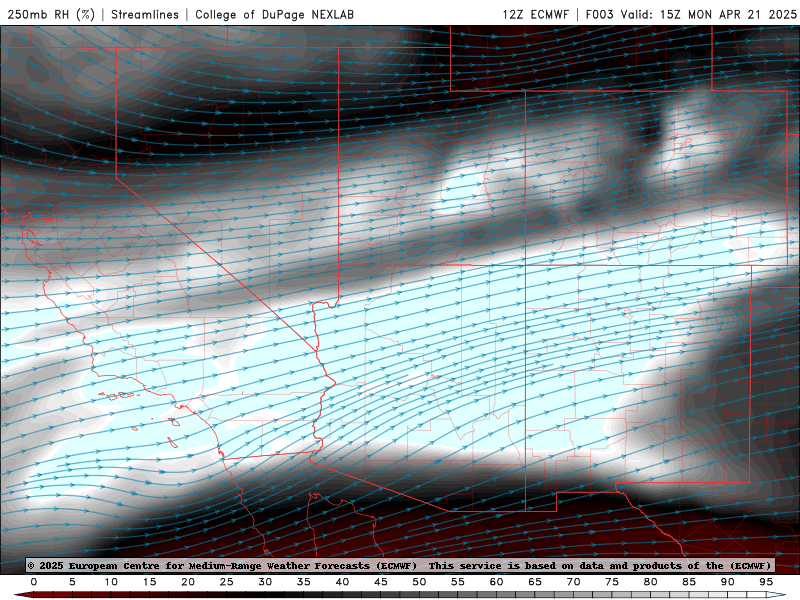Click the "95" value on color scale
800x600 pixels.
coord(766,582)
